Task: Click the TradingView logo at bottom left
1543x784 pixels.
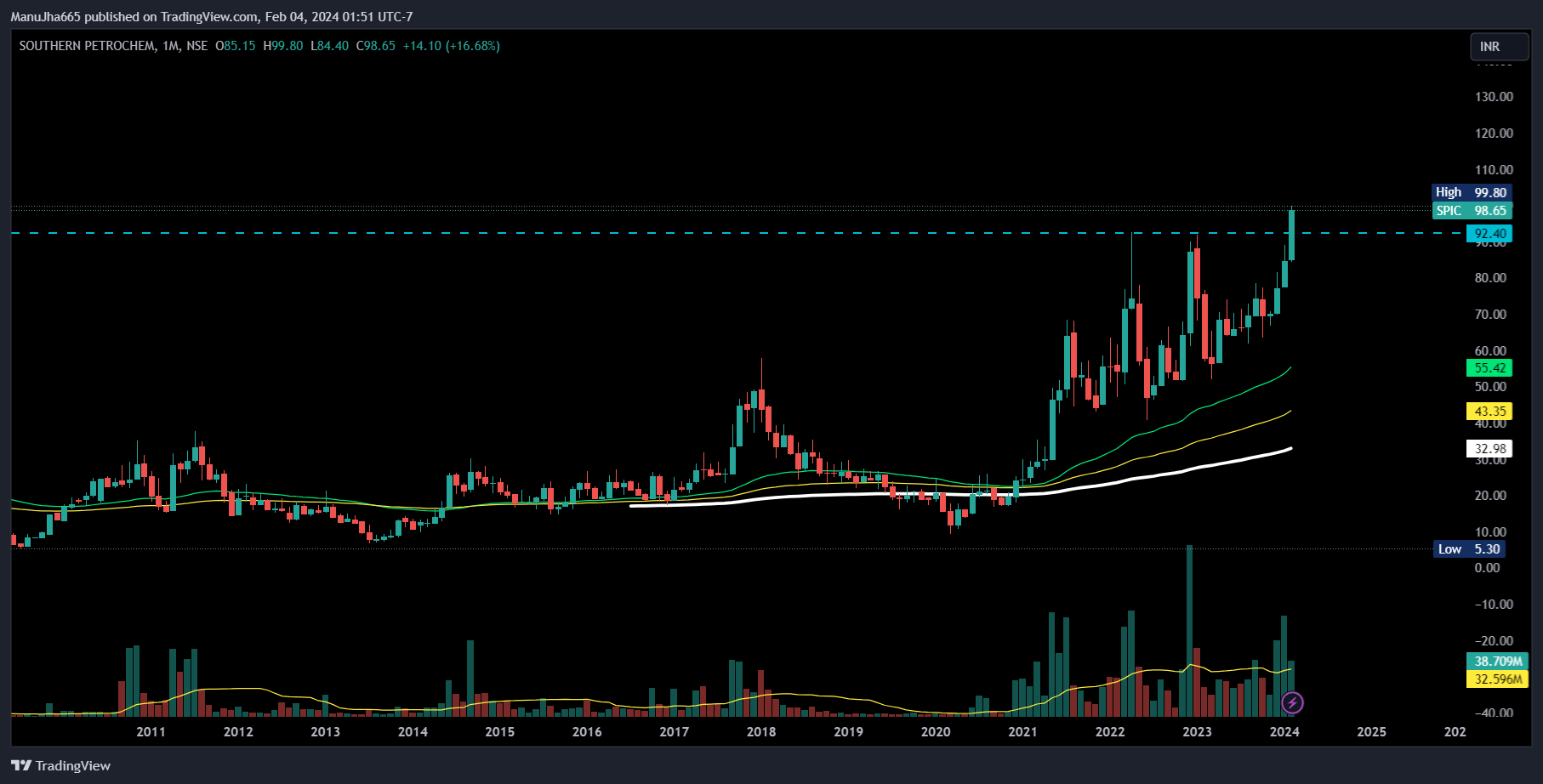Action: 61,765
